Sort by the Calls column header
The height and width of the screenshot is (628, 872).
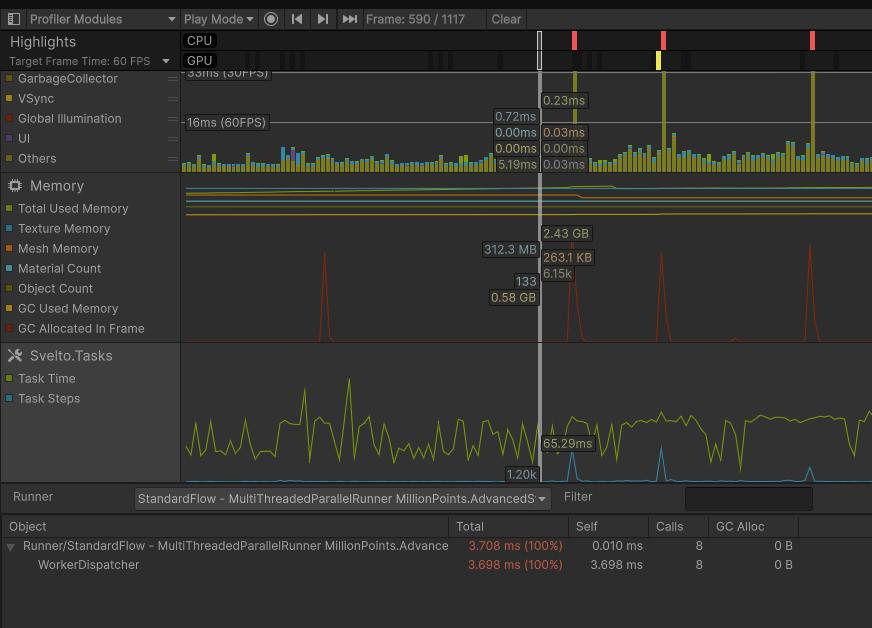coord(678,526)
